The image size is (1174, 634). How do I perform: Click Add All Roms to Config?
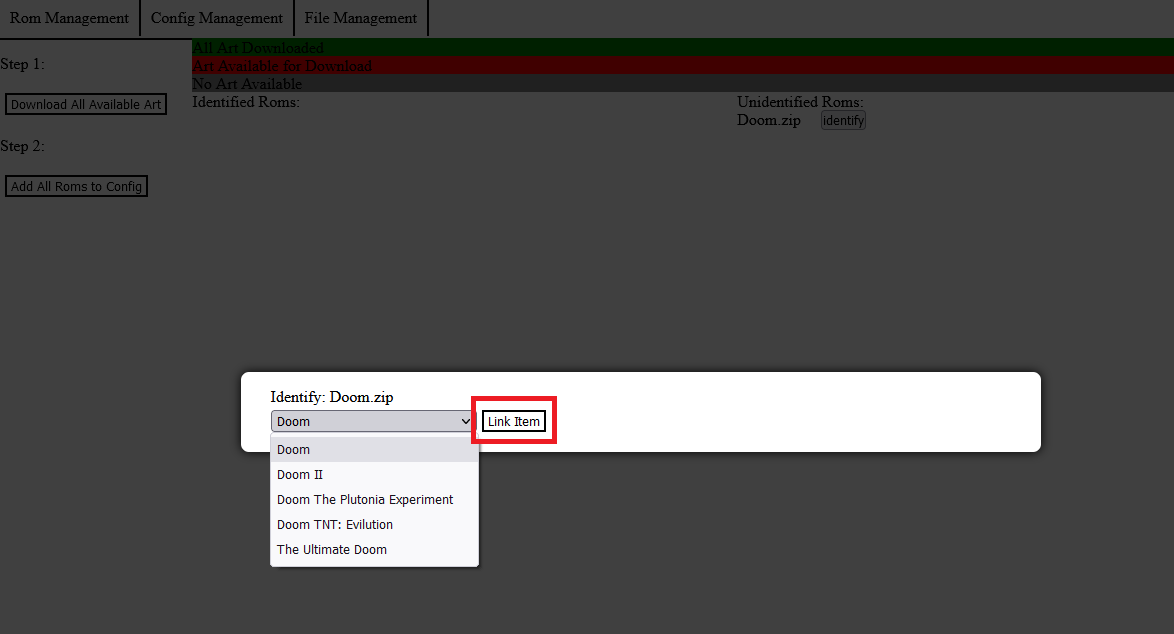click(76, 186)
